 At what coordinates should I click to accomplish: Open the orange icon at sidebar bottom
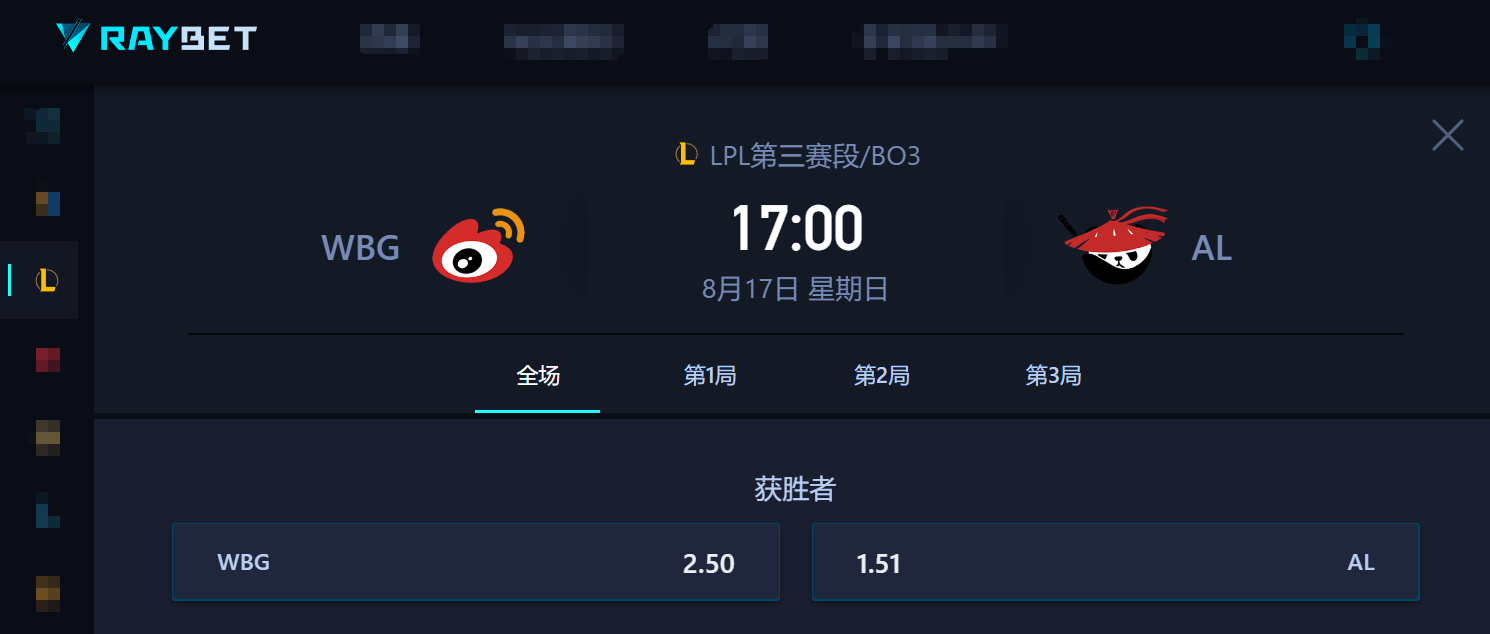pyautogui.click(x=48, y=594)
